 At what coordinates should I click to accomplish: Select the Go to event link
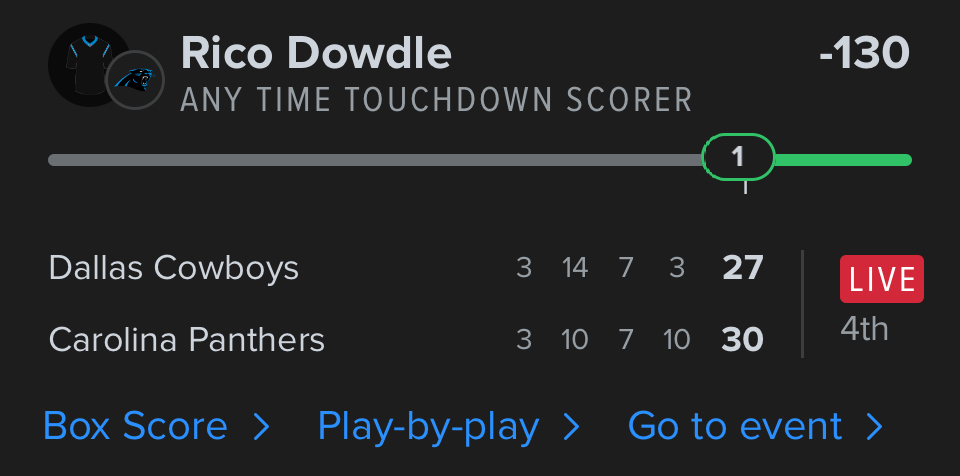(x=735, y=427)
